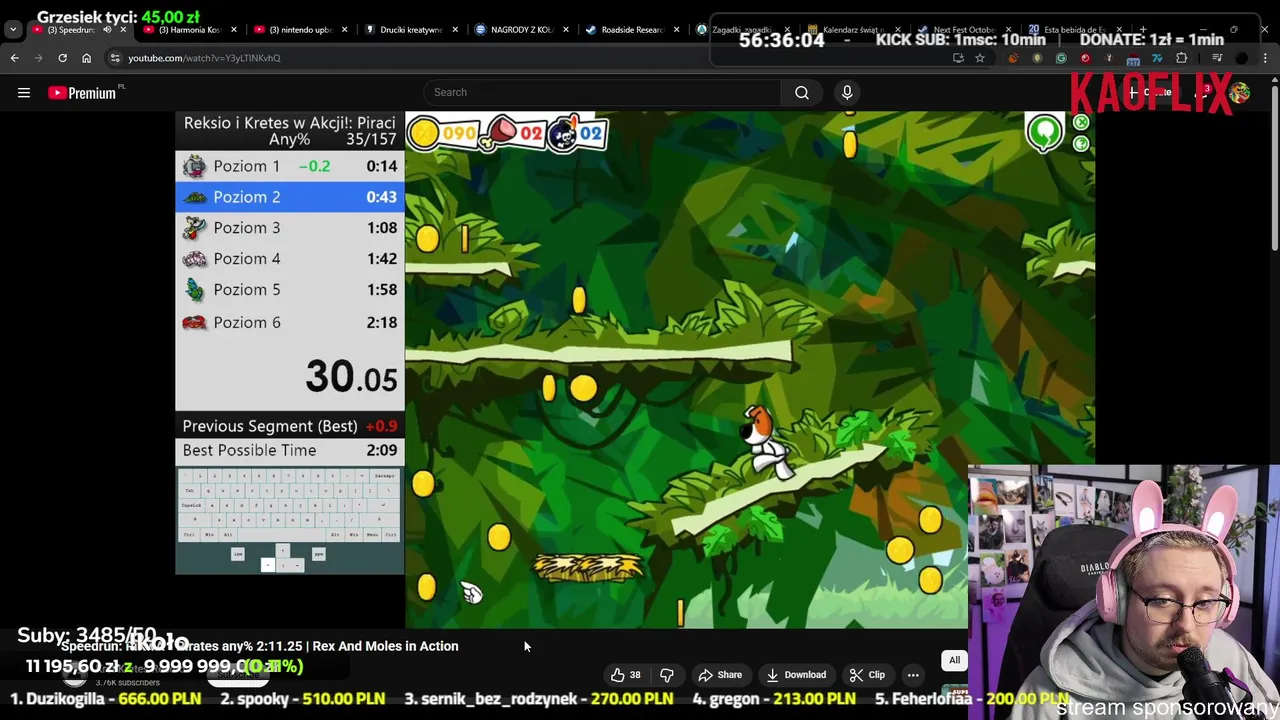The width and height of the screenshot is (1280, 720).
Task: Click the orange extension icon in toolbar
Action: [x=1013, y=58]
